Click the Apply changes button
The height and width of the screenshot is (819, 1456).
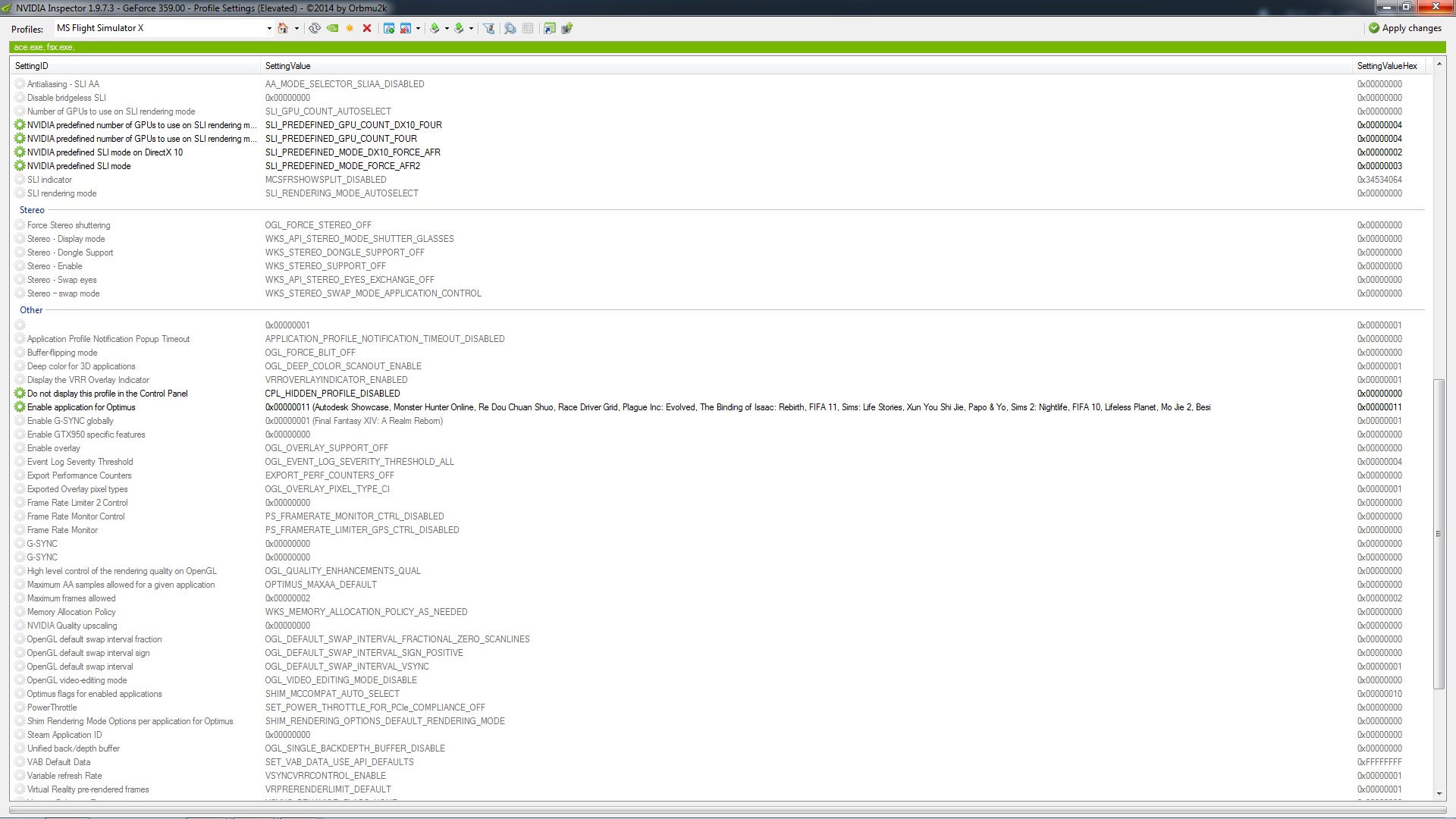pyautogui.click(x=1404, y=28)
